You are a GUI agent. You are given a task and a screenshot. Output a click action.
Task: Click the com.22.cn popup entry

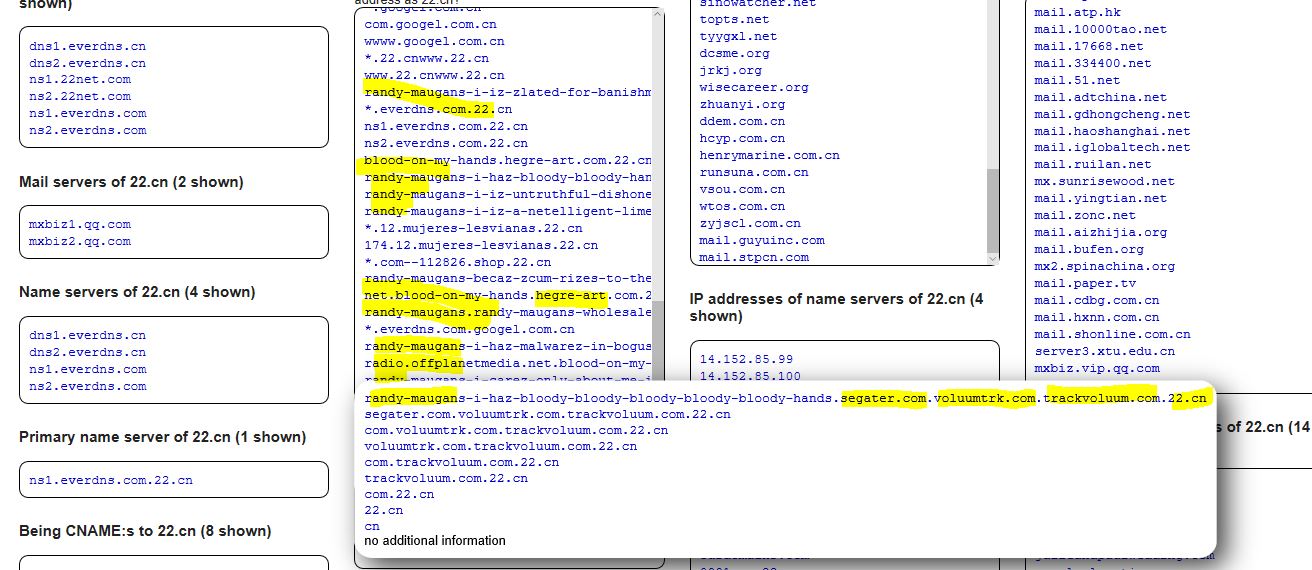click(x=399, y=494)
